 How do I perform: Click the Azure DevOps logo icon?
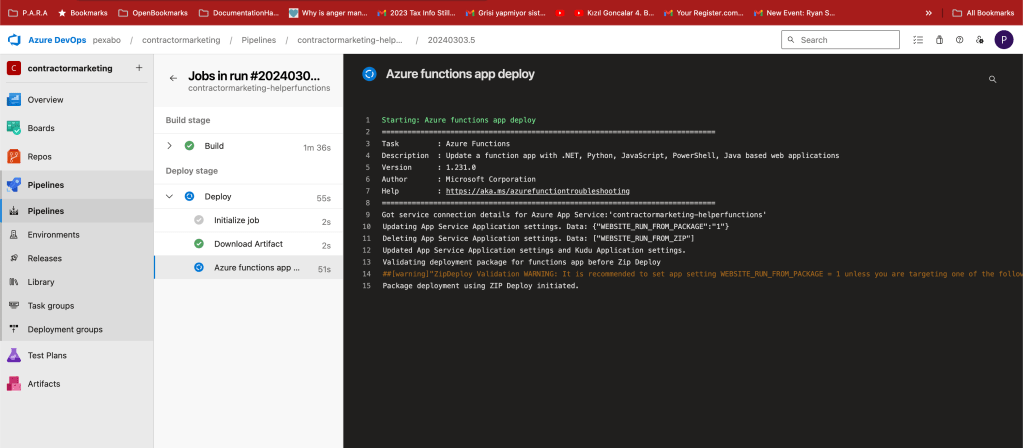[14, 40]
